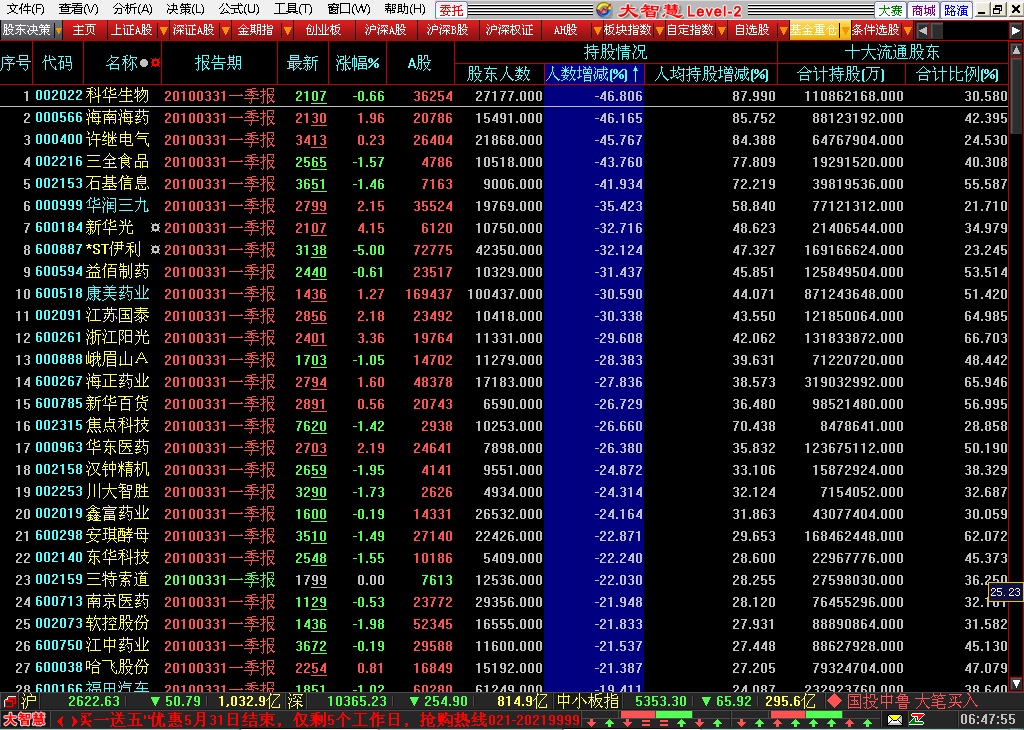The width and height of the screenshot is (1024, 730).
Task: Open the dropdown arrow next to 金期指
Action: 287,31
